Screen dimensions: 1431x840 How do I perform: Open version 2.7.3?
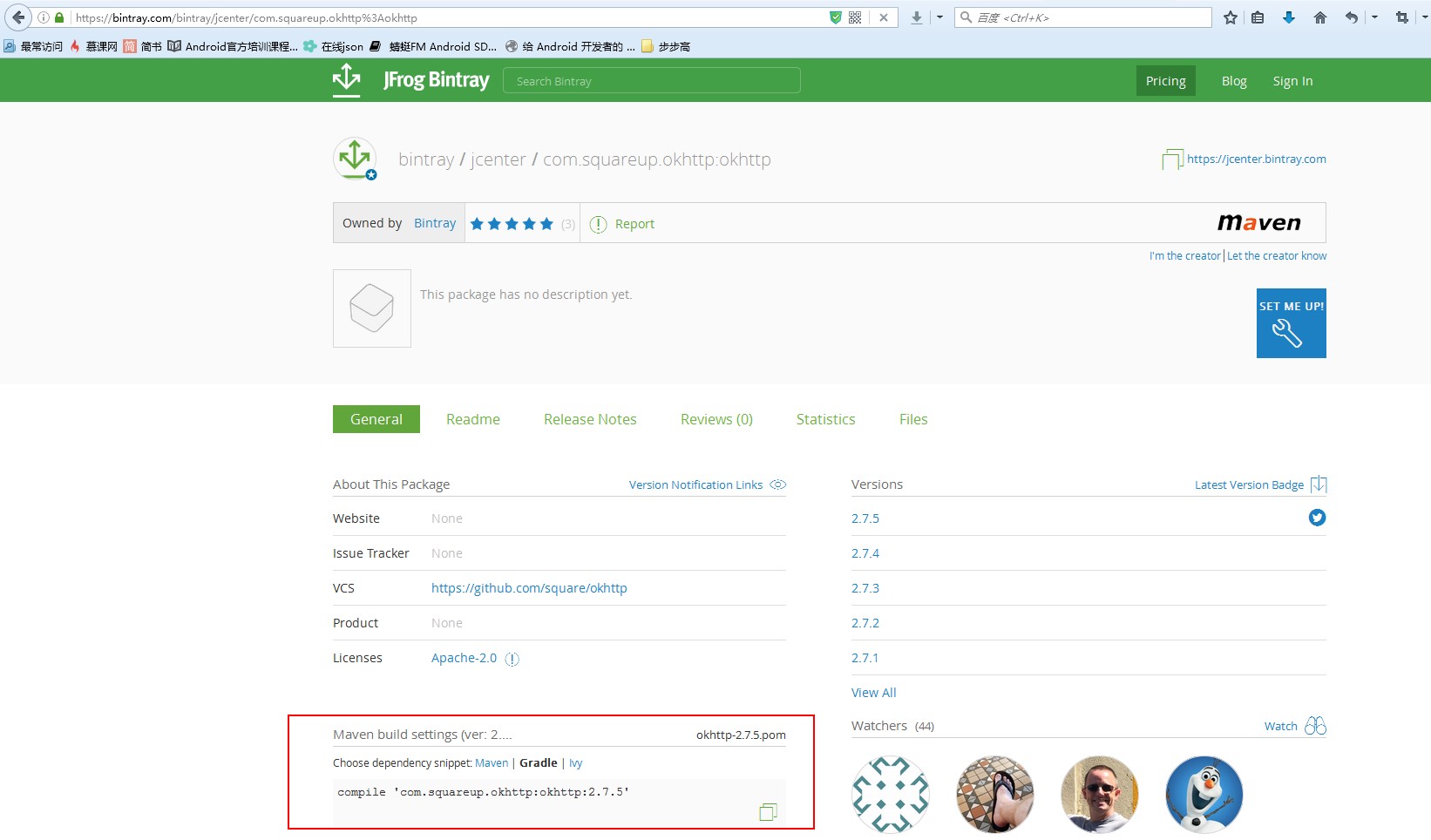pyautogui.click(x=865, y=588)
